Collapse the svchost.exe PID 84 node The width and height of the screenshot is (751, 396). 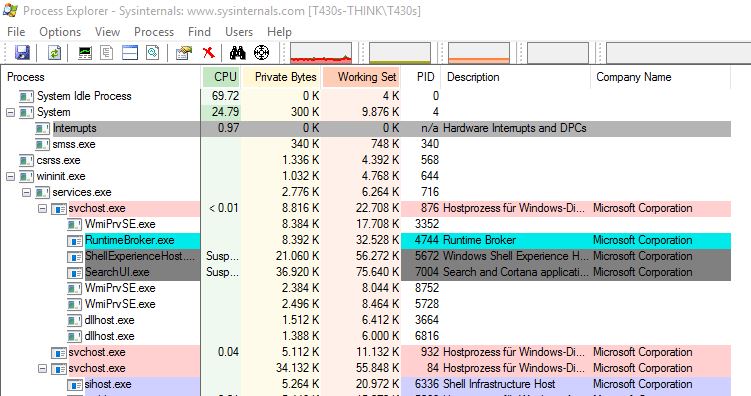(43, 368)
